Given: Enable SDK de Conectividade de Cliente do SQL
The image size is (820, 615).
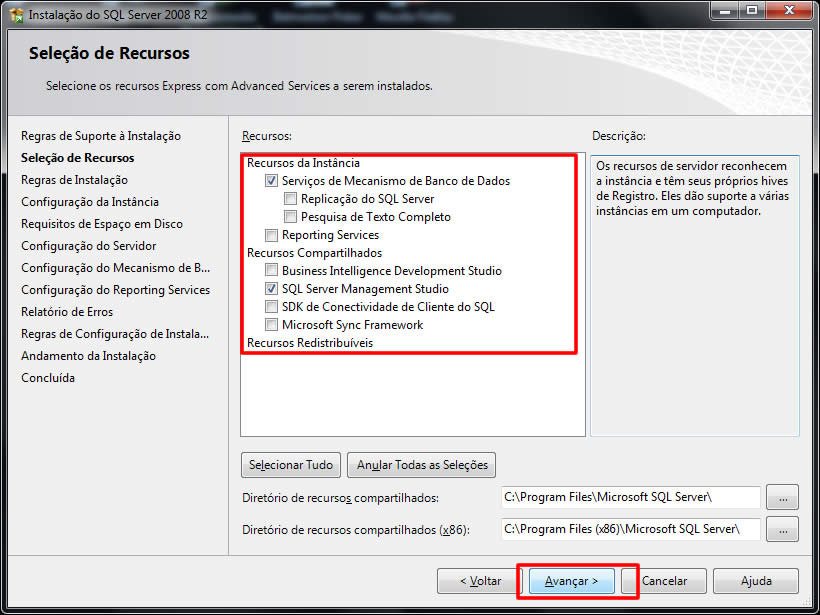Looking at the screenshot, I should coord(272,307).
